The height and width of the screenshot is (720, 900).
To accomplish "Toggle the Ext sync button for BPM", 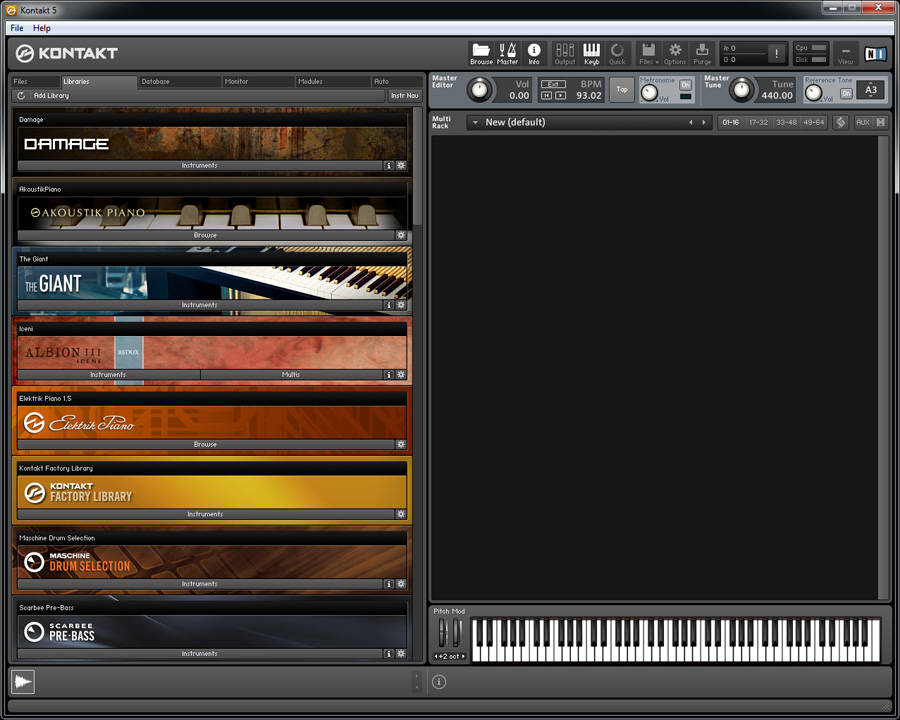I will click(553, 84).
